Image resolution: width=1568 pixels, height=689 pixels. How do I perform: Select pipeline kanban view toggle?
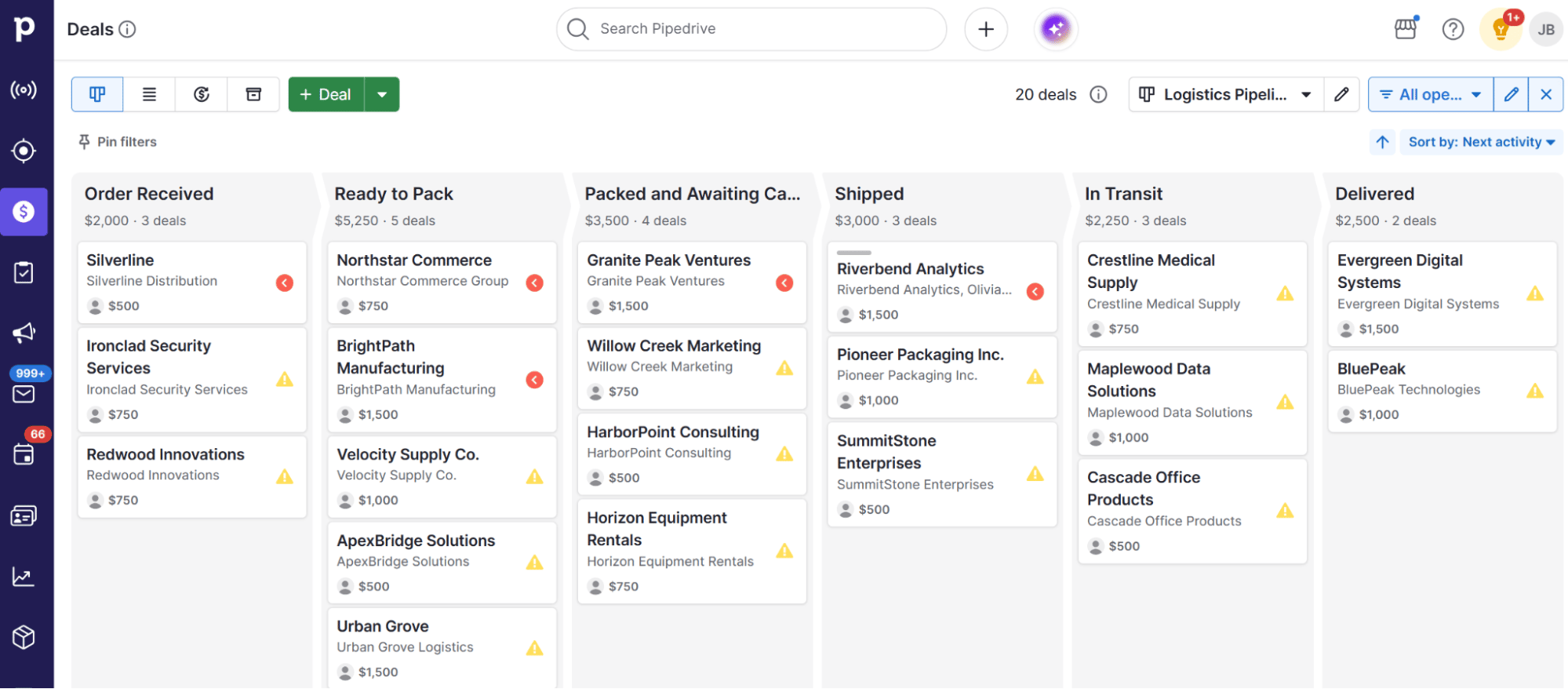pyautogui.click(x=97, y=94)
